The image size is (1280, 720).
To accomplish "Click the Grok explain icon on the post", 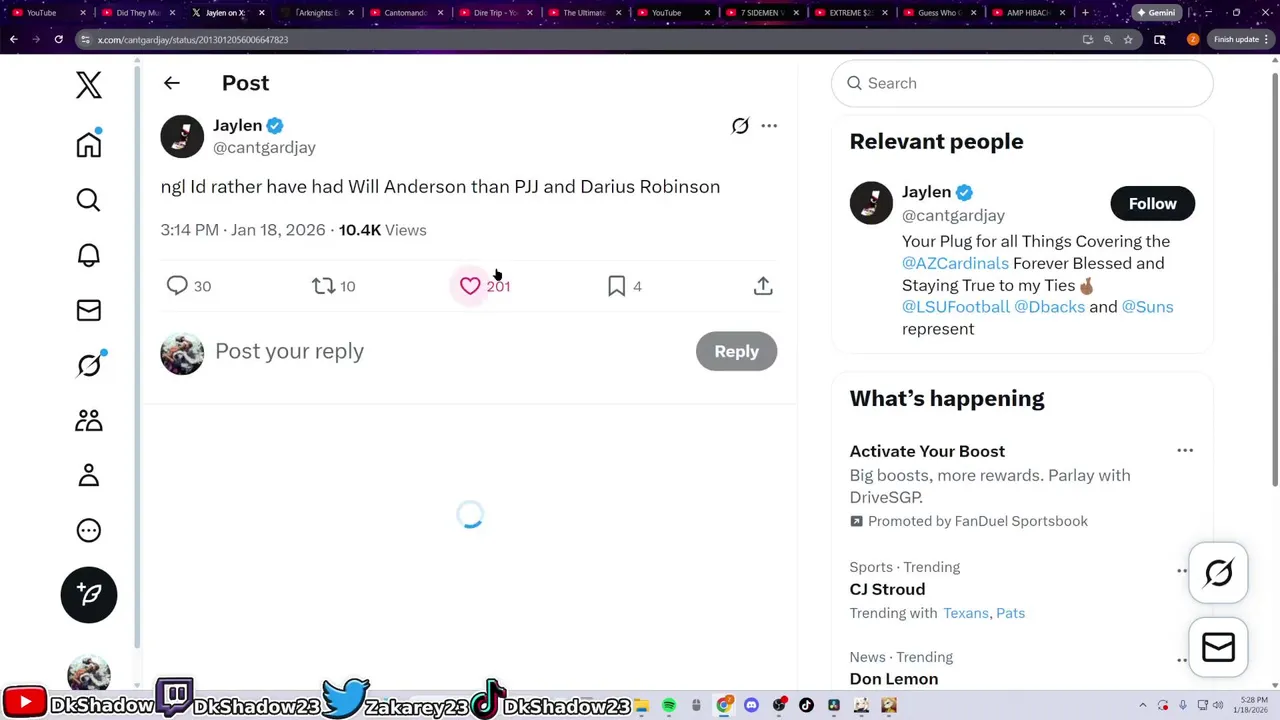I will [x=740, y=126].
